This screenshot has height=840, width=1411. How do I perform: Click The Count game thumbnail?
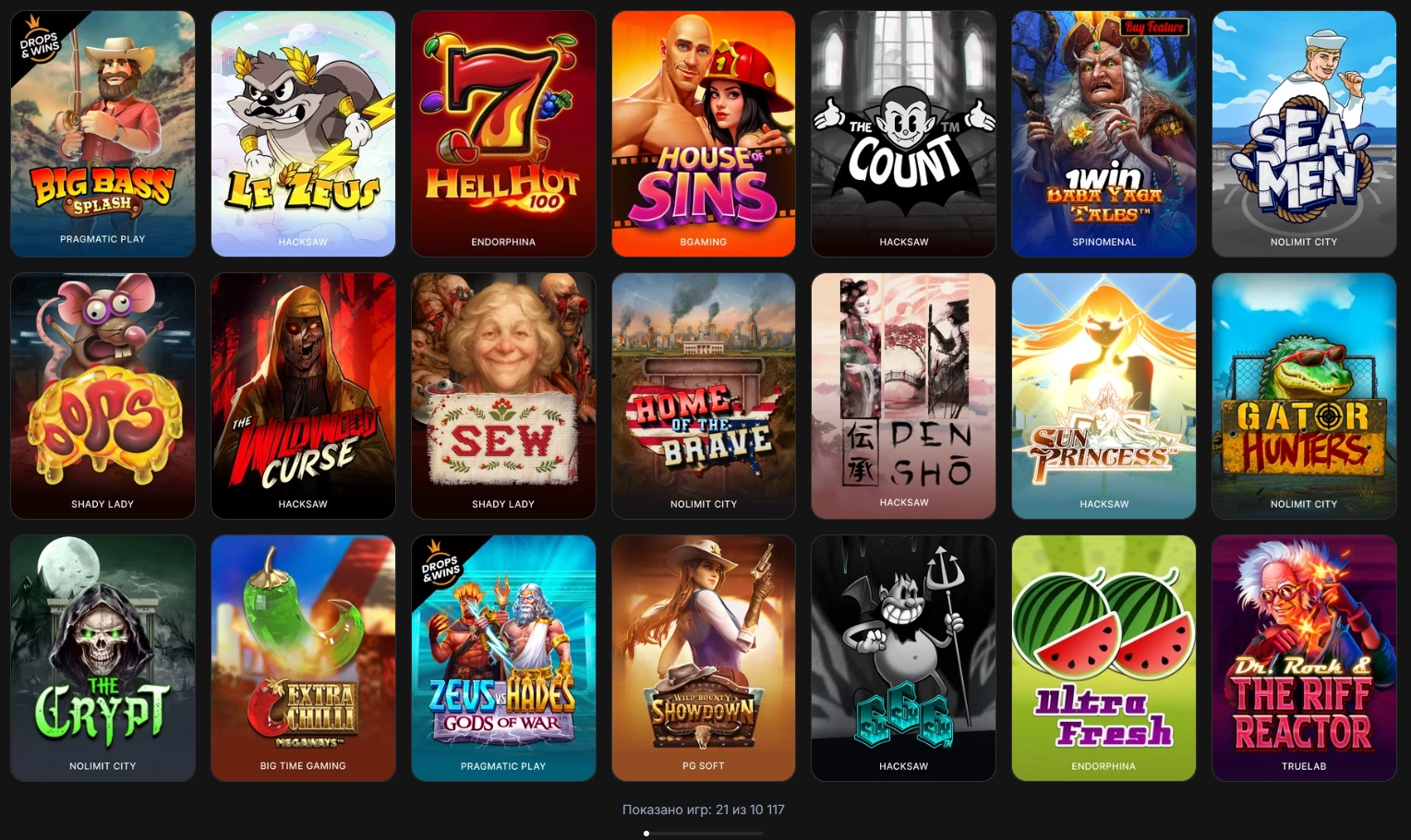point(904,134)
